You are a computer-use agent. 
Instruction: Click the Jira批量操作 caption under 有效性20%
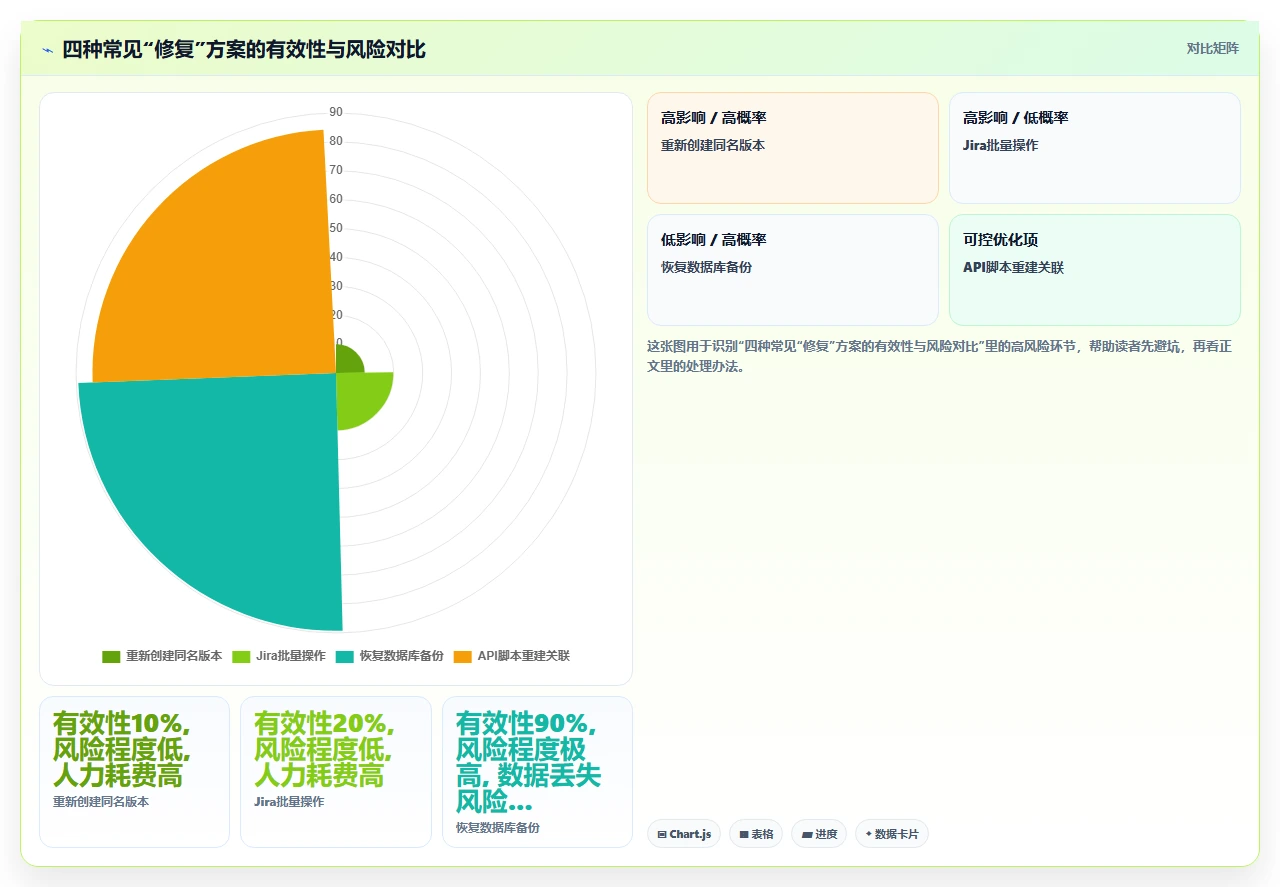click(289, 802)
